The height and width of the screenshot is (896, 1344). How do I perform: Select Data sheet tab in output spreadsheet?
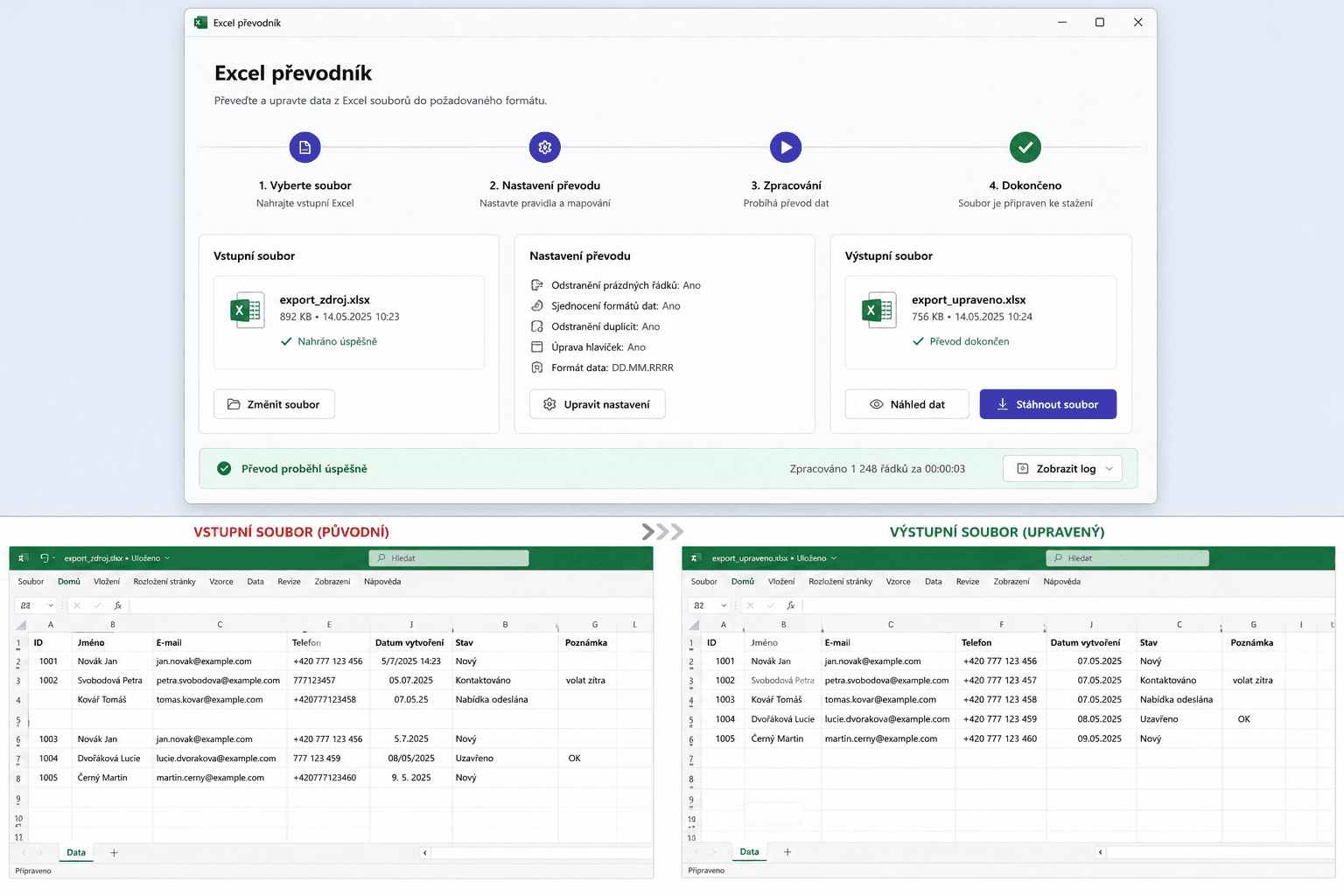(750, 851)
